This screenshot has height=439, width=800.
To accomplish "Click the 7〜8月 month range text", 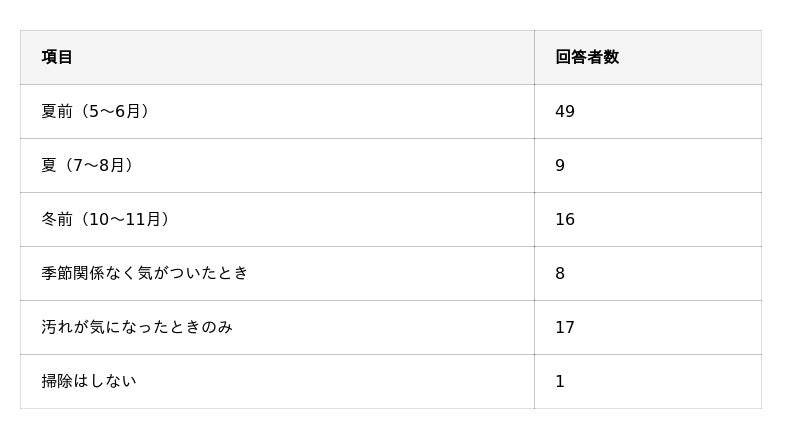I will tap(98, 165).
